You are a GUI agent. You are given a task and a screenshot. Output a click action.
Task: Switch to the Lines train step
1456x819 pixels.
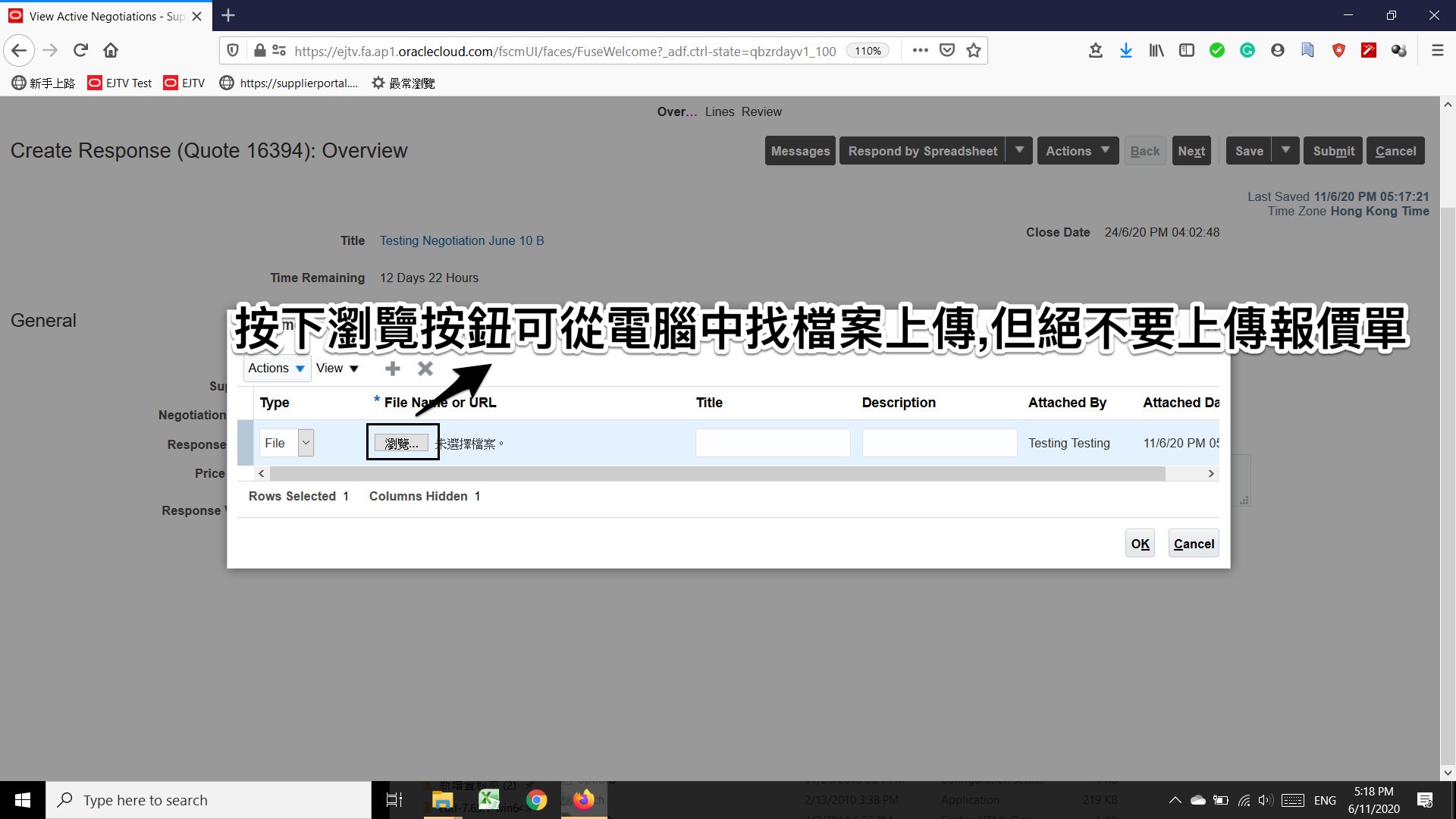point(720,111)
